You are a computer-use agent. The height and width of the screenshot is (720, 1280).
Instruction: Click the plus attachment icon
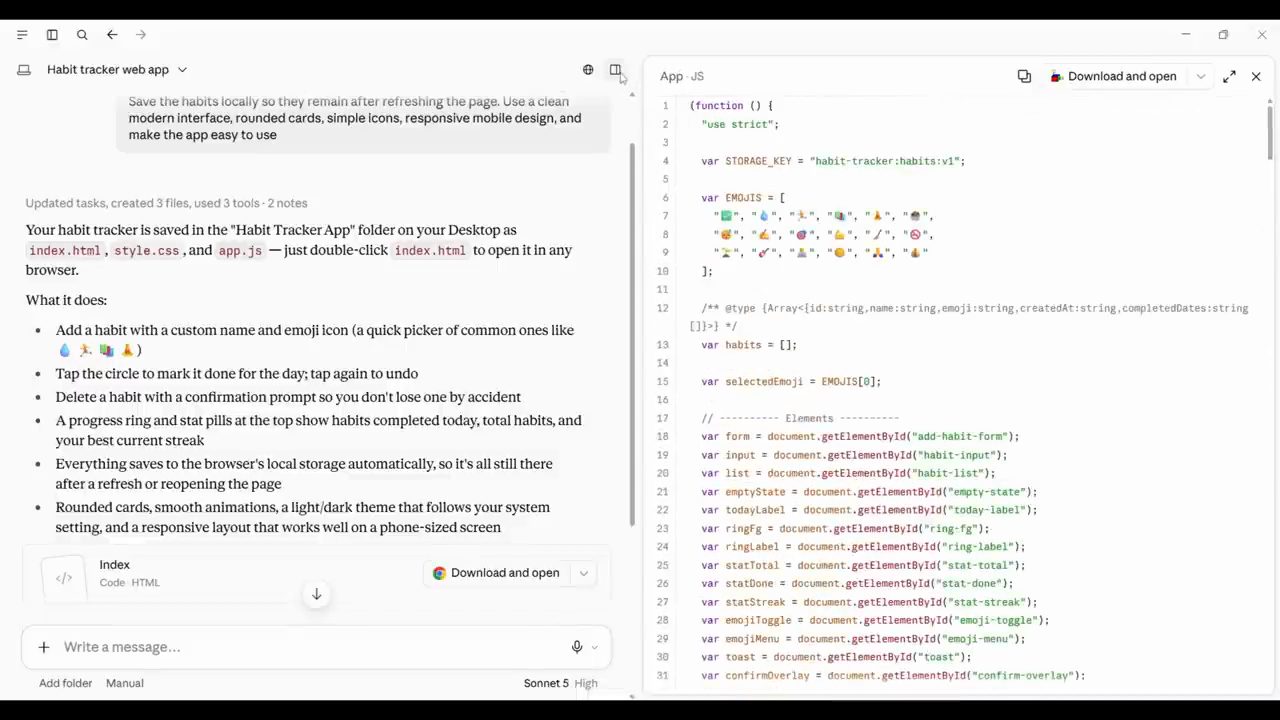coord(44,647)
